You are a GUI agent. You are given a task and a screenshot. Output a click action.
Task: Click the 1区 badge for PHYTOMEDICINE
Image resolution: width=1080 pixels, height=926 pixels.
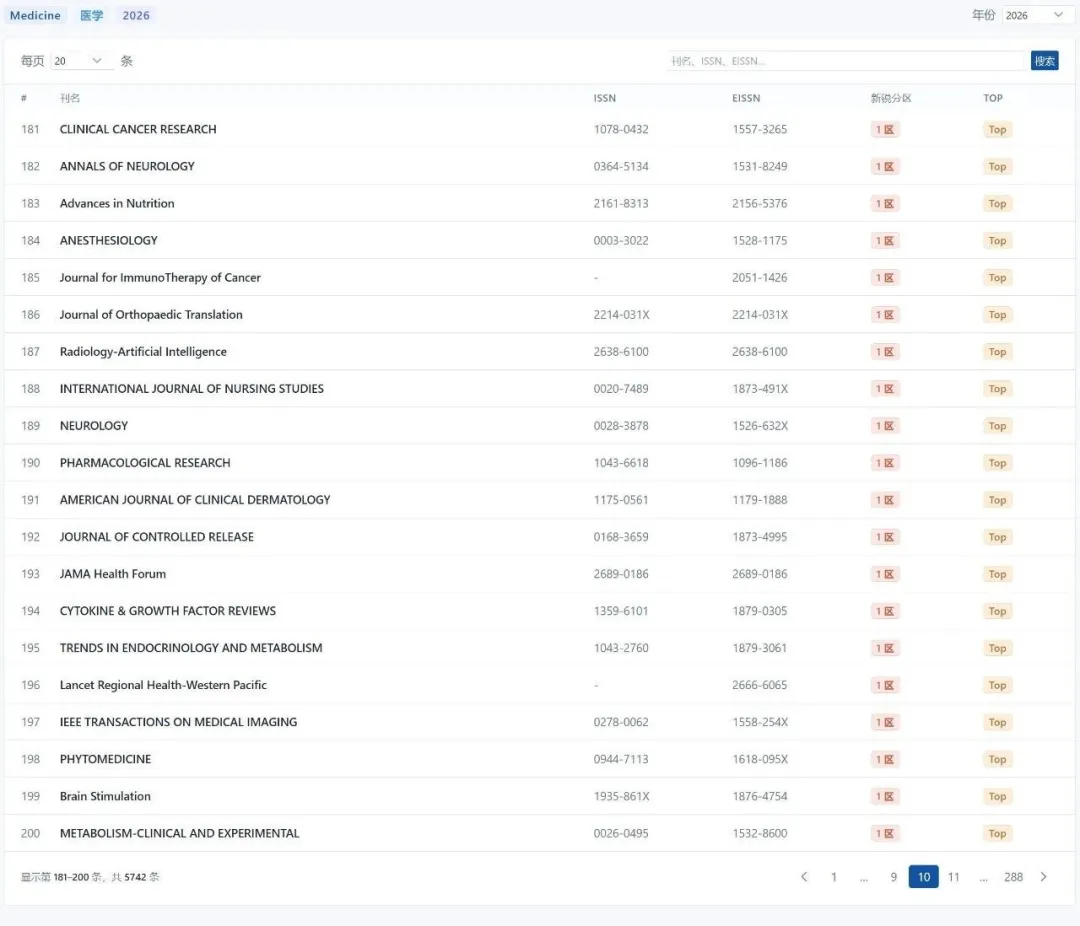[x=885, y=759]
